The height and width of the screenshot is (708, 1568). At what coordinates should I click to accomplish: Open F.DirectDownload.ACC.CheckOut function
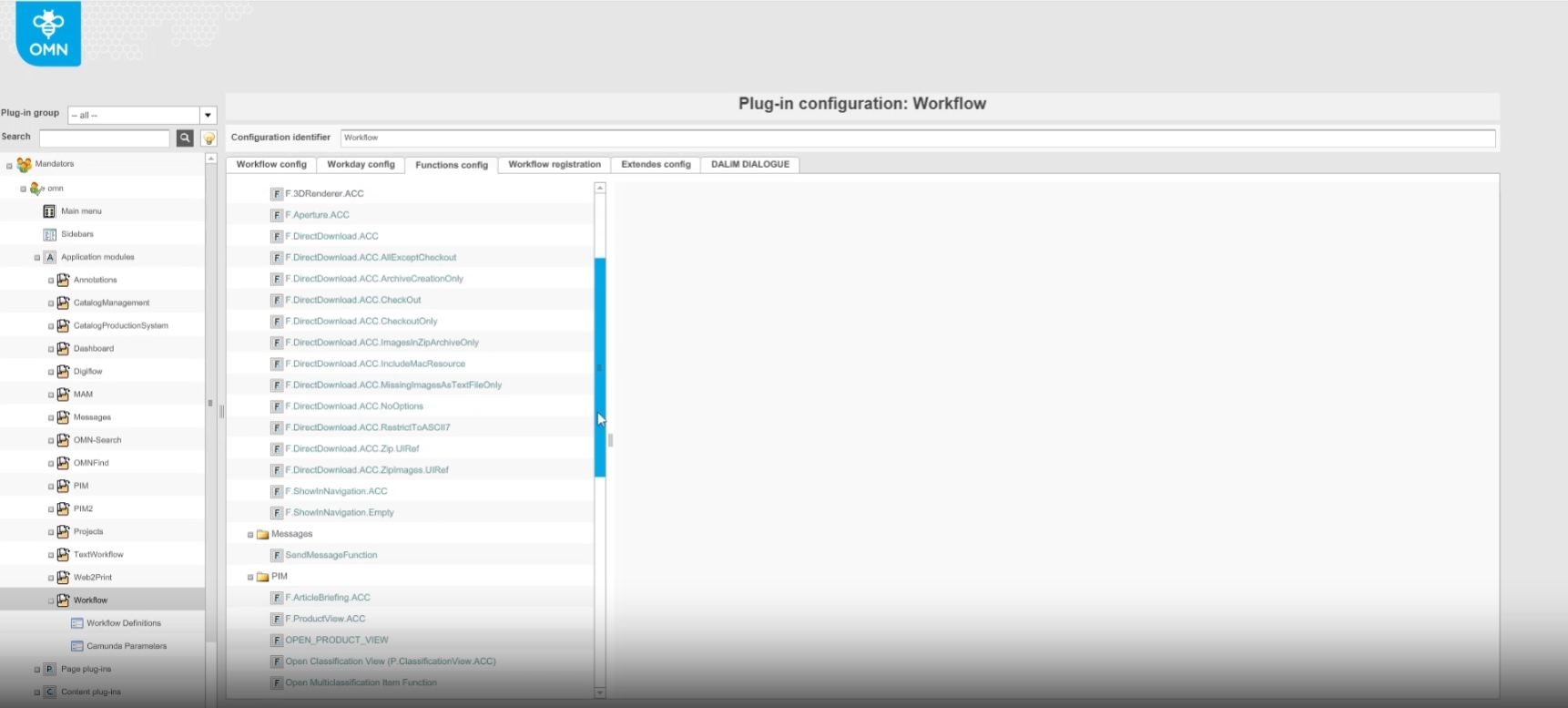(x=353, y=300)
